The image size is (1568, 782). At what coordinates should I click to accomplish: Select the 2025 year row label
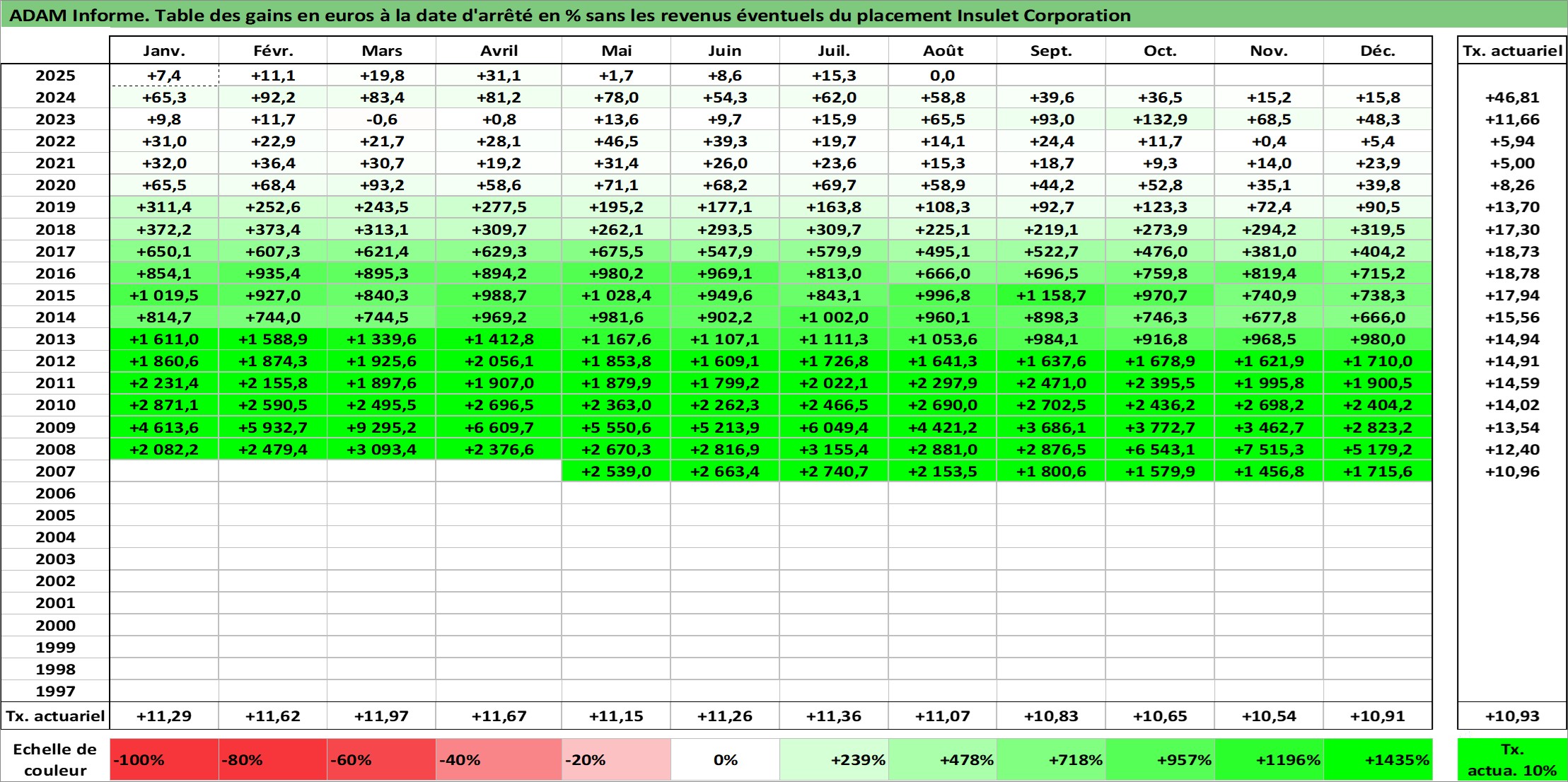click(x=55, y=76)
